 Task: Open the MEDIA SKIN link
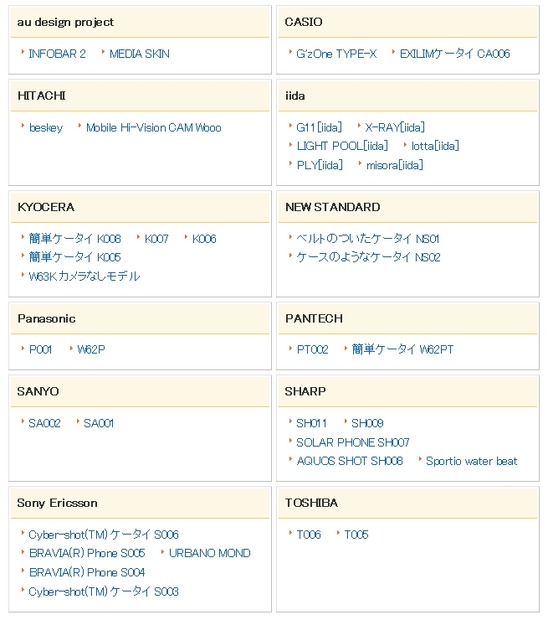pyautogui.click(x=139, y=54)
